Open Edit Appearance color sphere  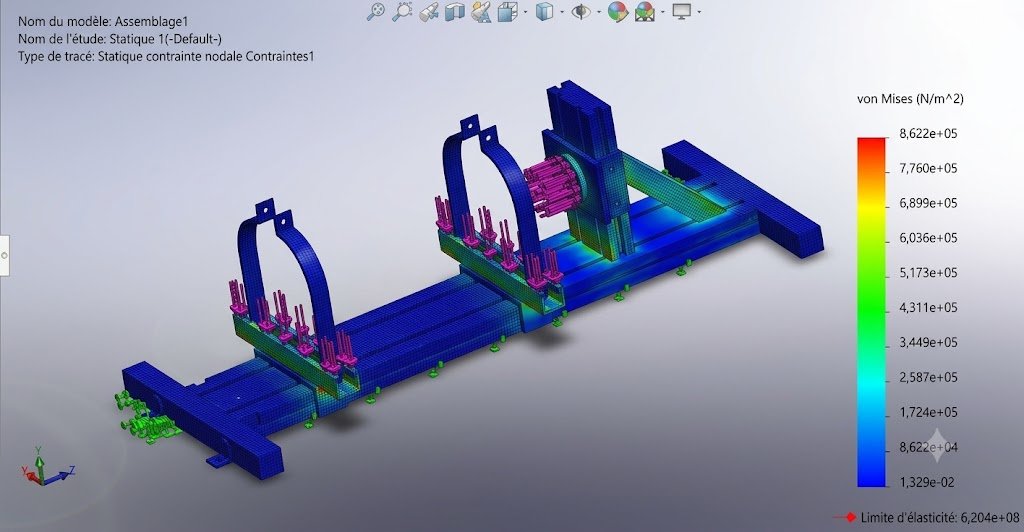617,12
